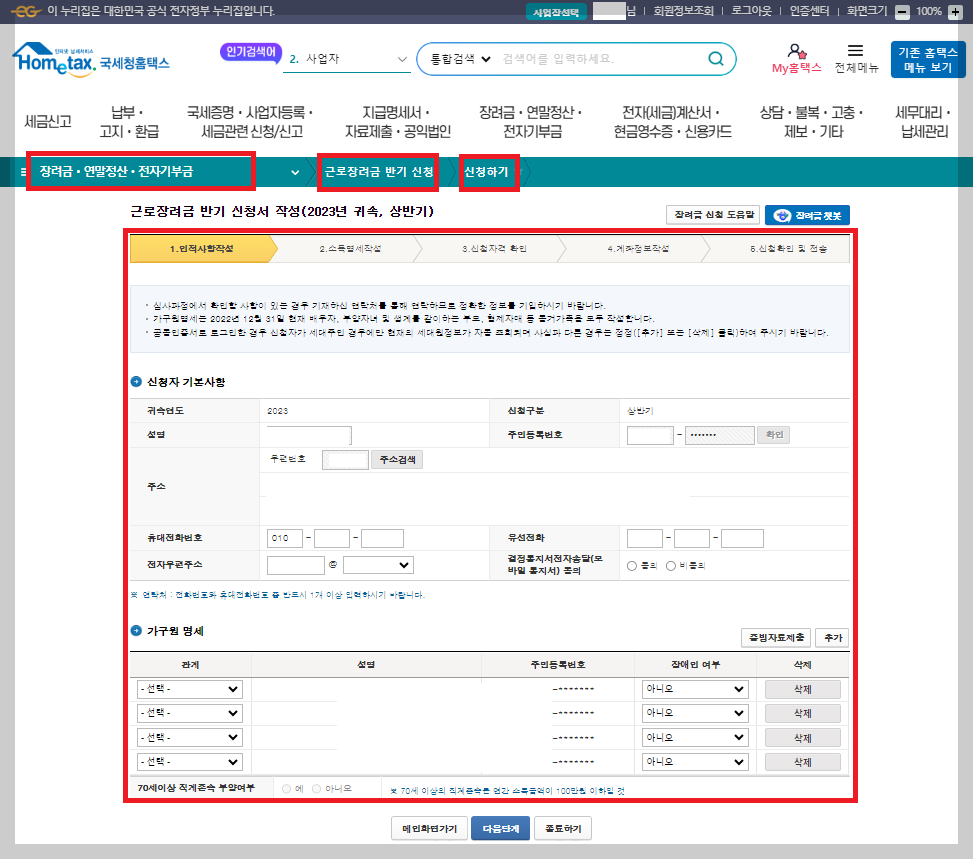Click the 장려금 신청 도움말 button

(713, 215)
